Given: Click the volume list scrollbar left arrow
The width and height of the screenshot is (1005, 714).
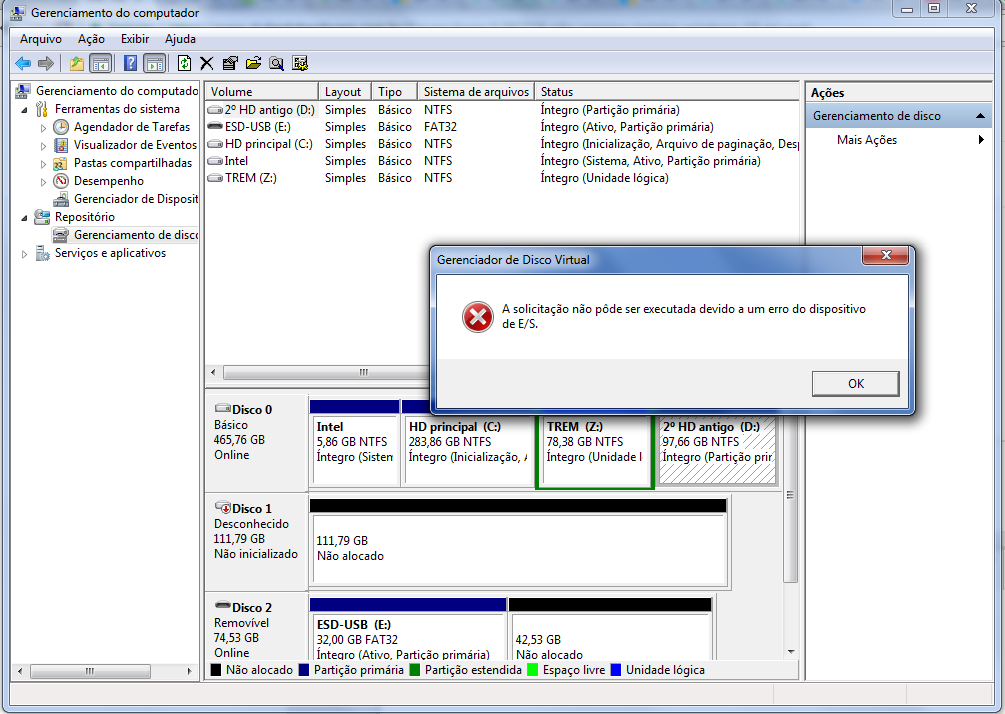Looking at the screenshot, I should [213, 372].
